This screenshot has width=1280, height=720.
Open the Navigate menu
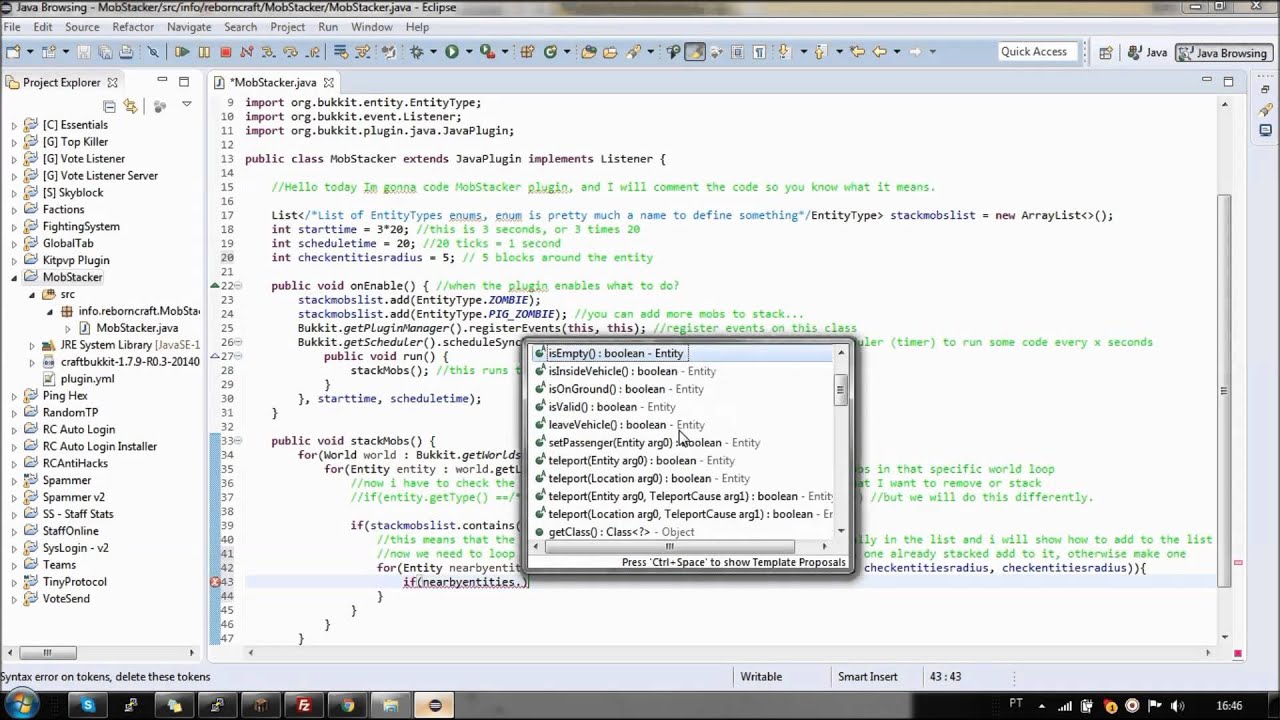click(x=189, y=27)
